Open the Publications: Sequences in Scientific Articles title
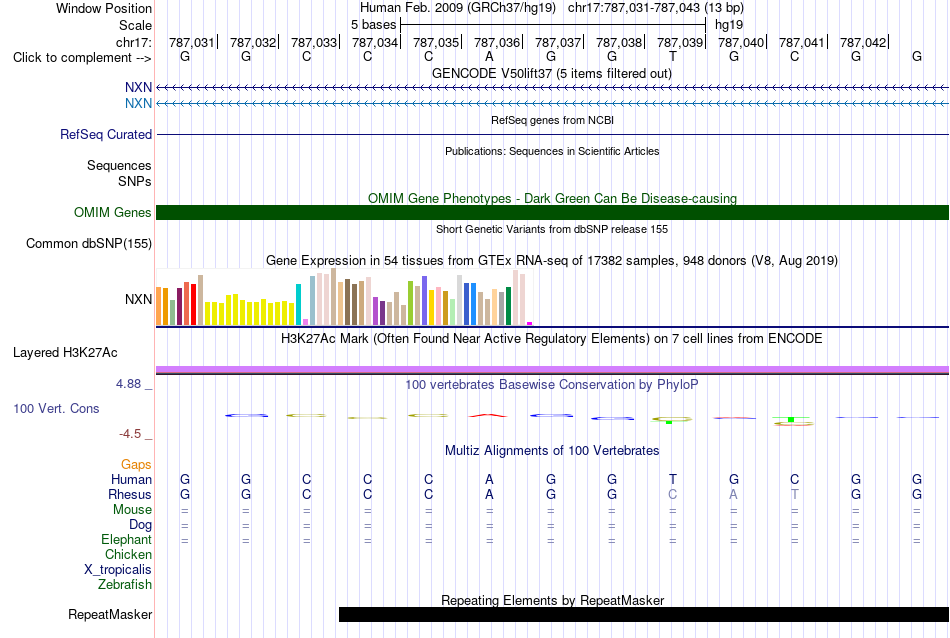The image size is (950, 638). click(x=552, y=151)
